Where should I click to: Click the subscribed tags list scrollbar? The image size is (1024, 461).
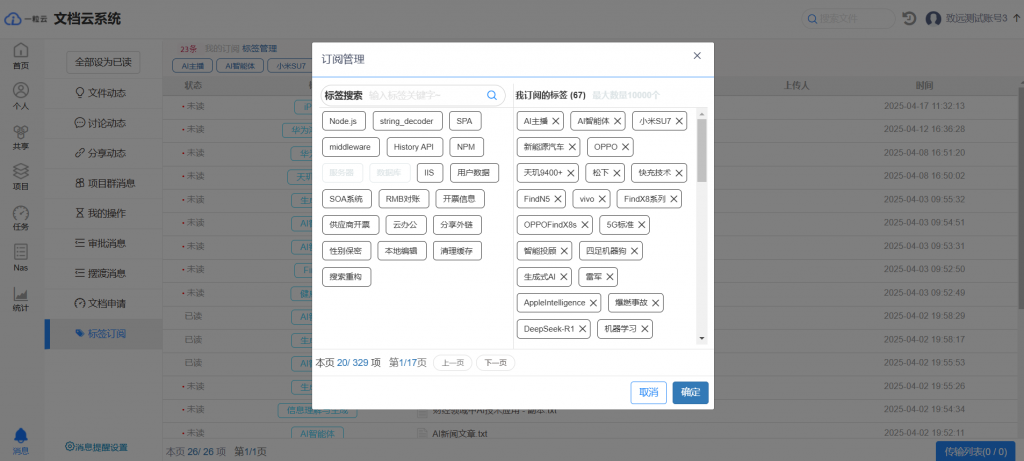coord(702,150)
